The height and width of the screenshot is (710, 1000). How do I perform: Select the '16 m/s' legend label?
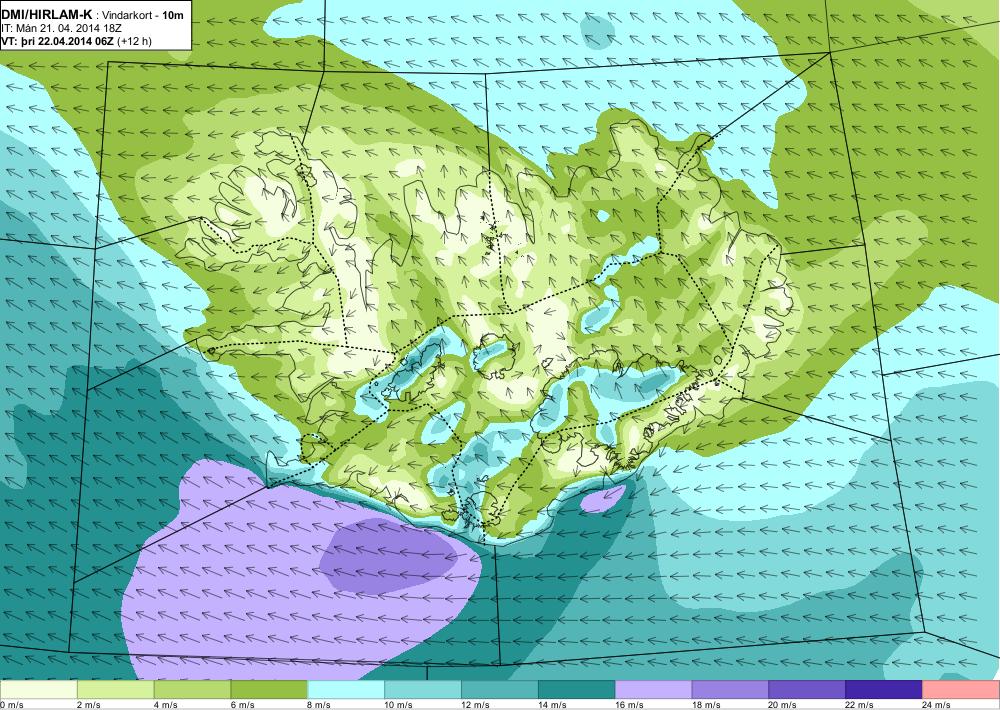coord(630,705)
